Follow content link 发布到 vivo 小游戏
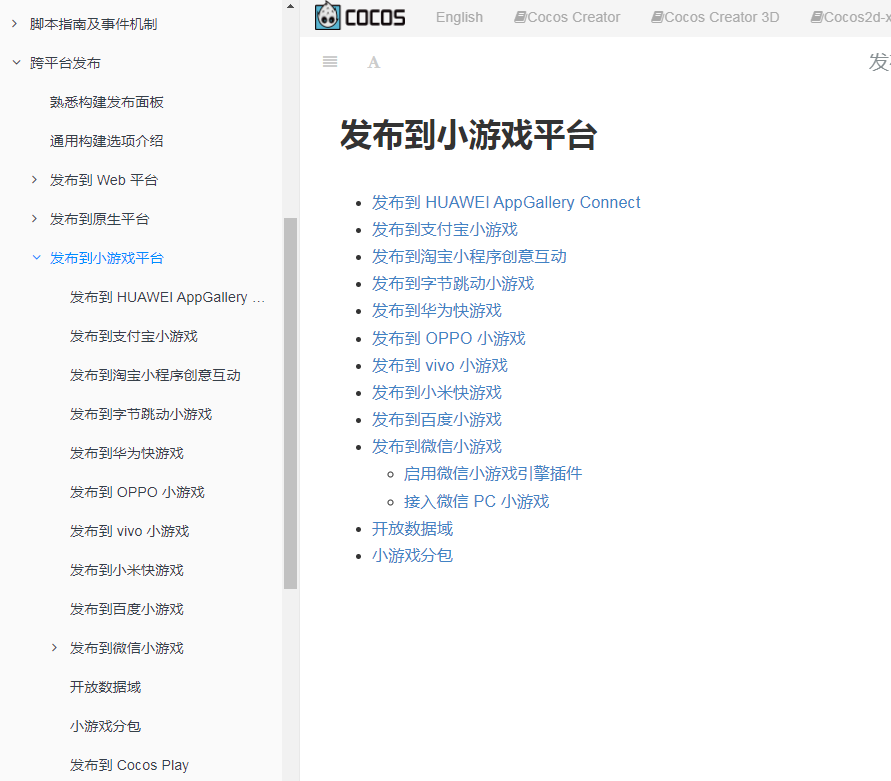This screenshot has height=781, width=891. pyautogui.click(x=439, y=365)
